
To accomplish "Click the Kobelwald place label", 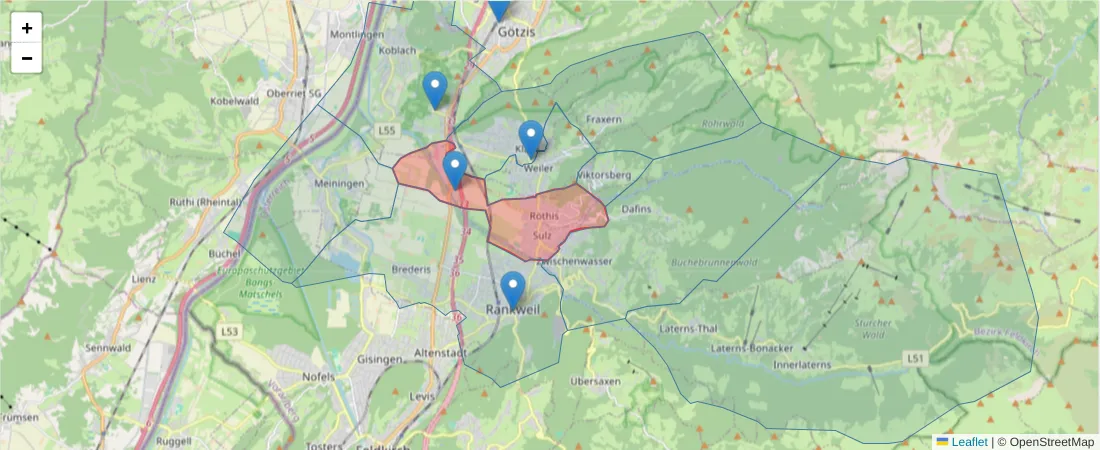I will coord(234,100).
